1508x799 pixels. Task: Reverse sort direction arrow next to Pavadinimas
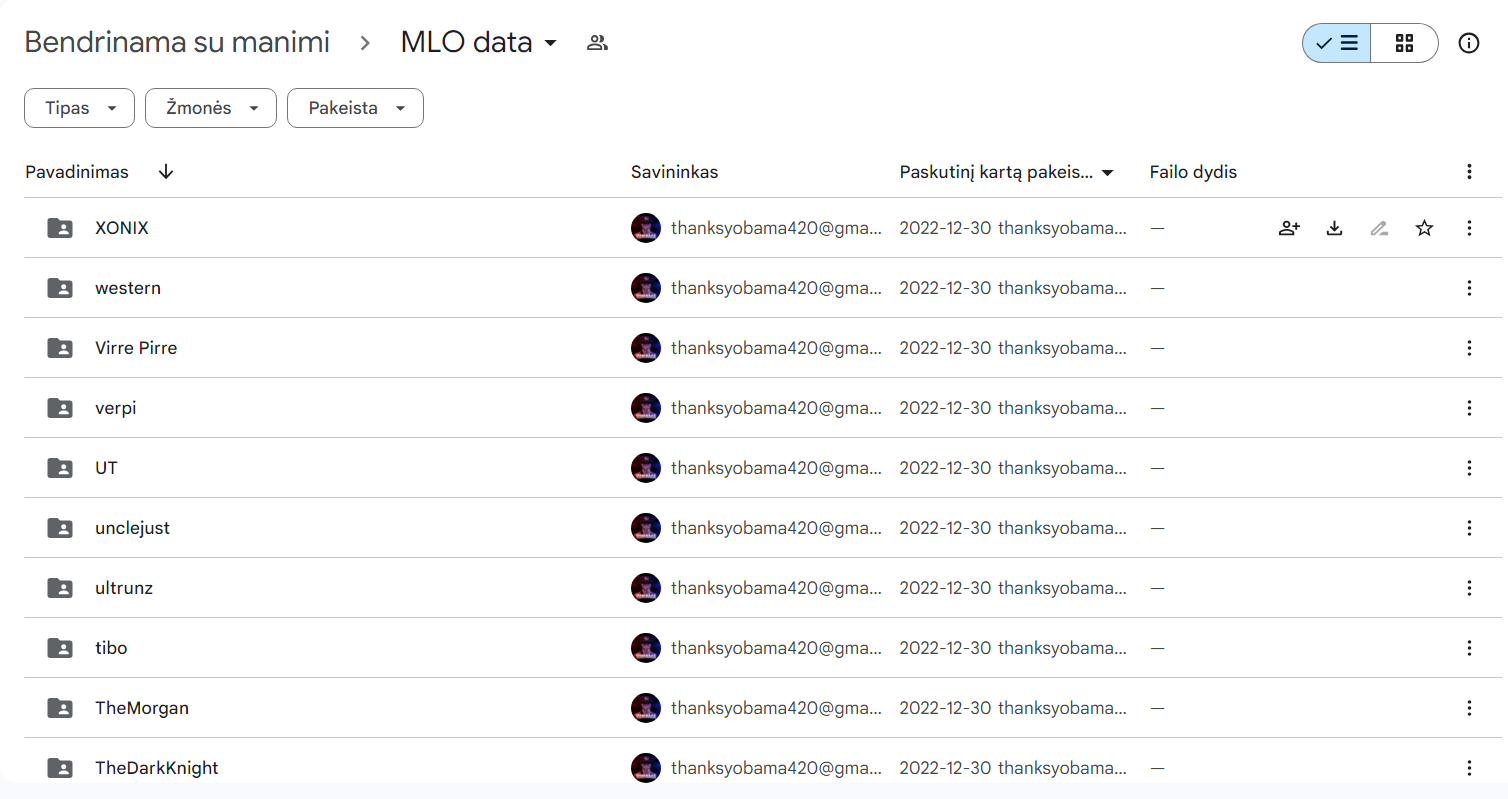pos(166,172)
